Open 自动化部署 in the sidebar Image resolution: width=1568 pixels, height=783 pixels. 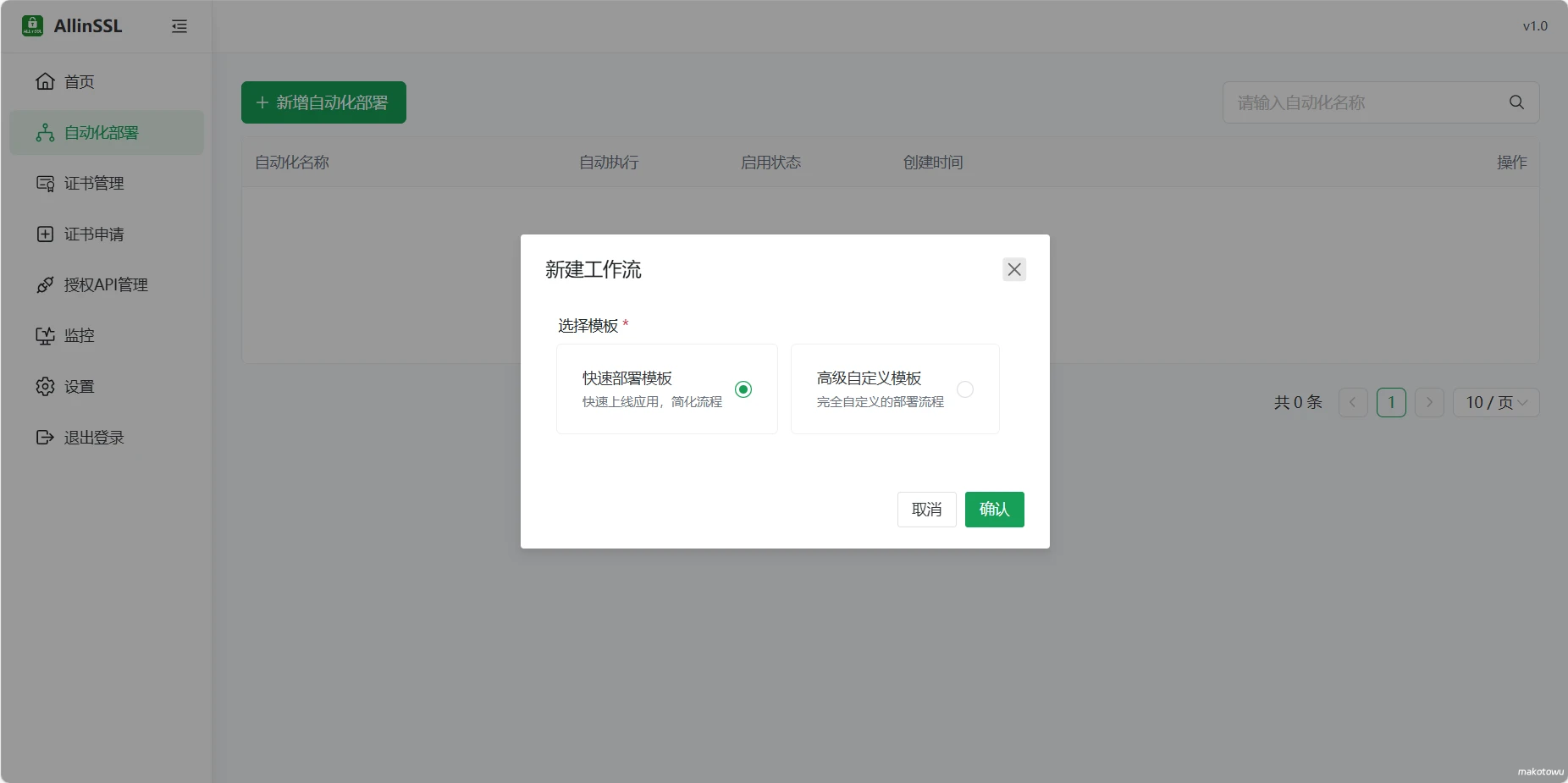107,132
